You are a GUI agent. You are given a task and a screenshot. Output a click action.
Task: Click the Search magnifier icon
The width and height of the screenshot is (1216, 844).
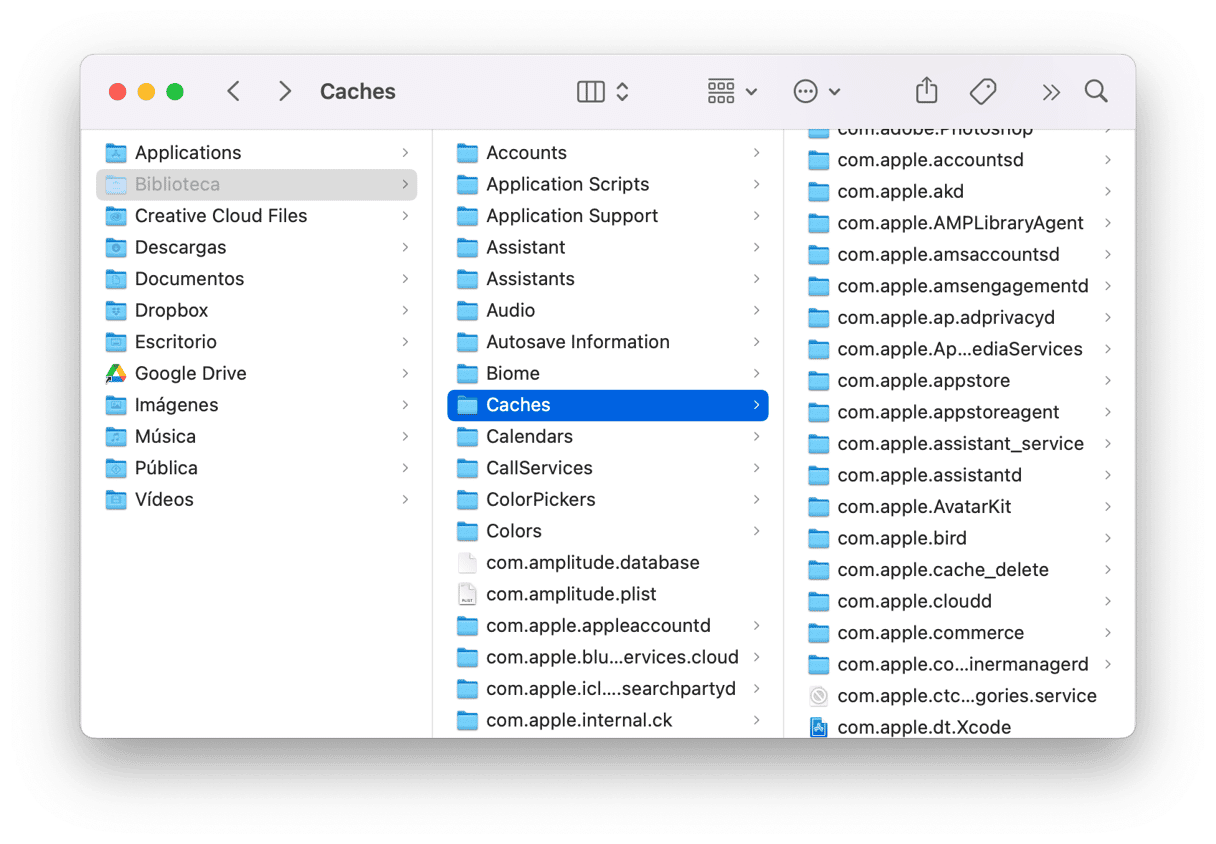[1096, 92]
